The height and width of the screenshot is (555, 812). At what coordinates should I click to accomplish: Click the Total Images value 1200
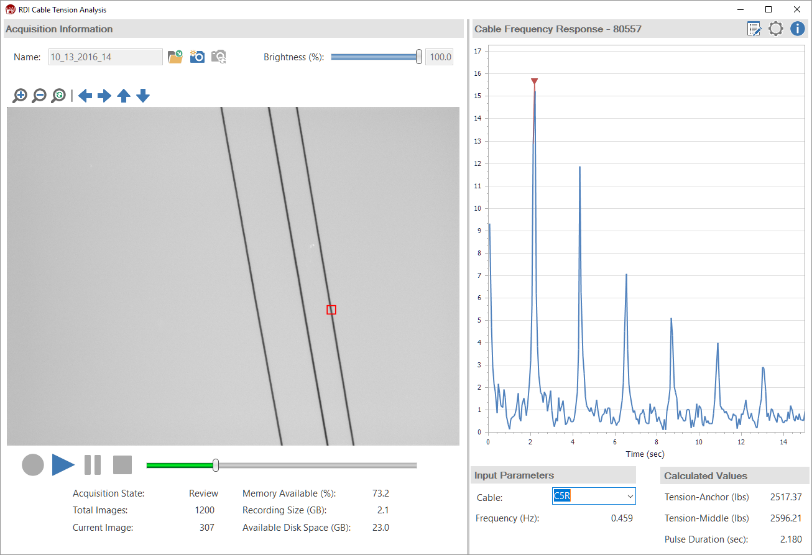pyautogui.click(x=205, y=510)
